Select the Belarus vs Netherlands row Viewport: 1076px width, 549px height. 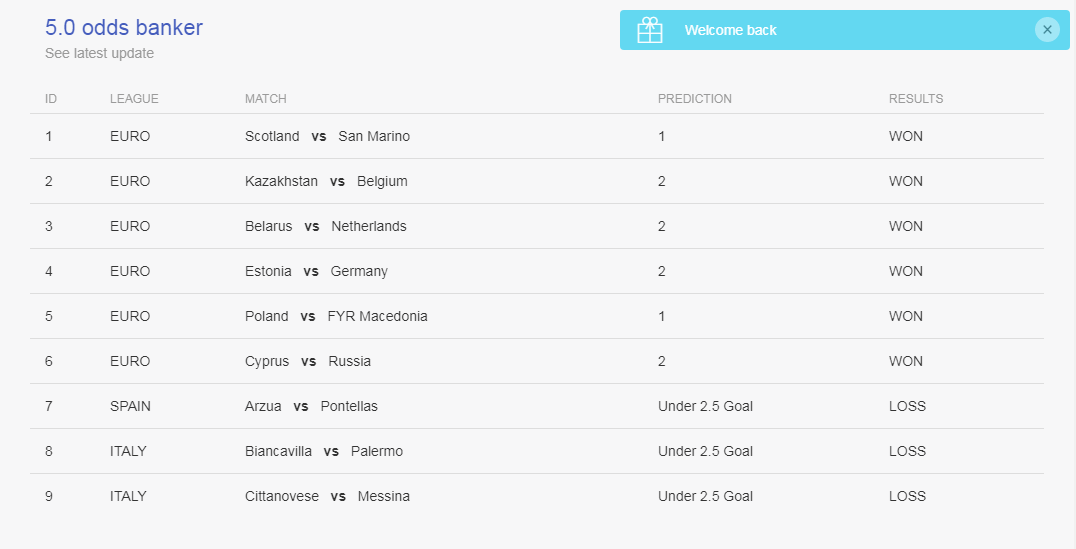click(537, 226)
